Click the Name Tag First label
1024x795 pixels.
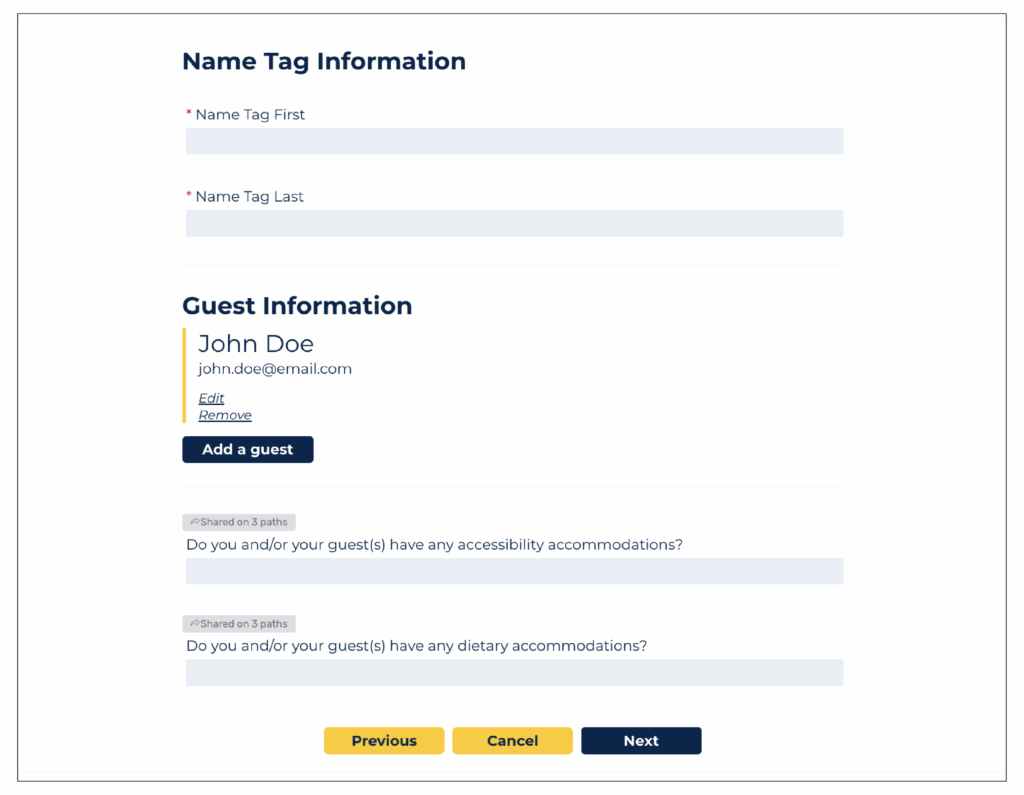coord(250,115)
